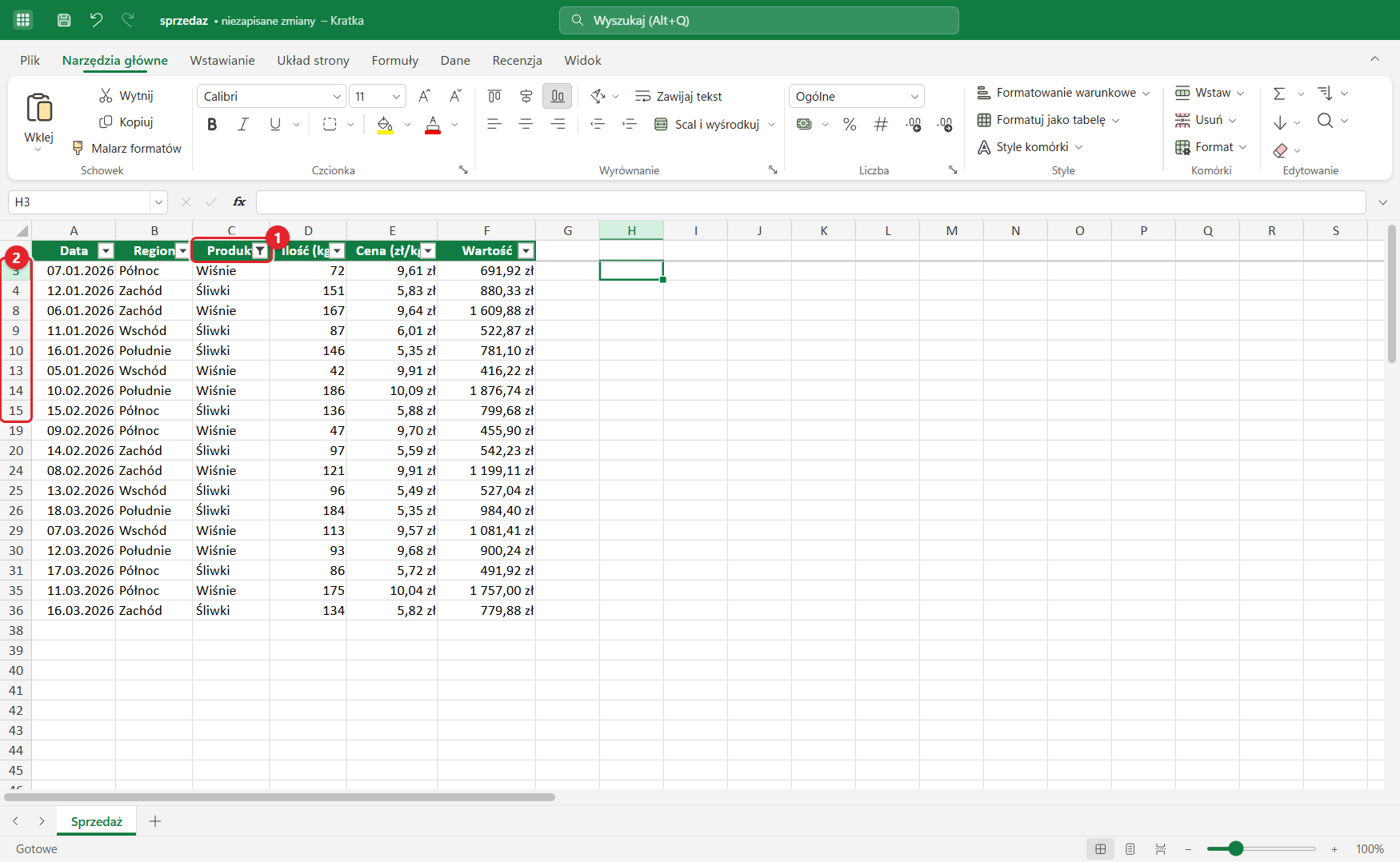Image resolution: width=1400 pixels, height=862 pixels.
Task: Open the Formuły ribbon tab
Action: (395, 60)
